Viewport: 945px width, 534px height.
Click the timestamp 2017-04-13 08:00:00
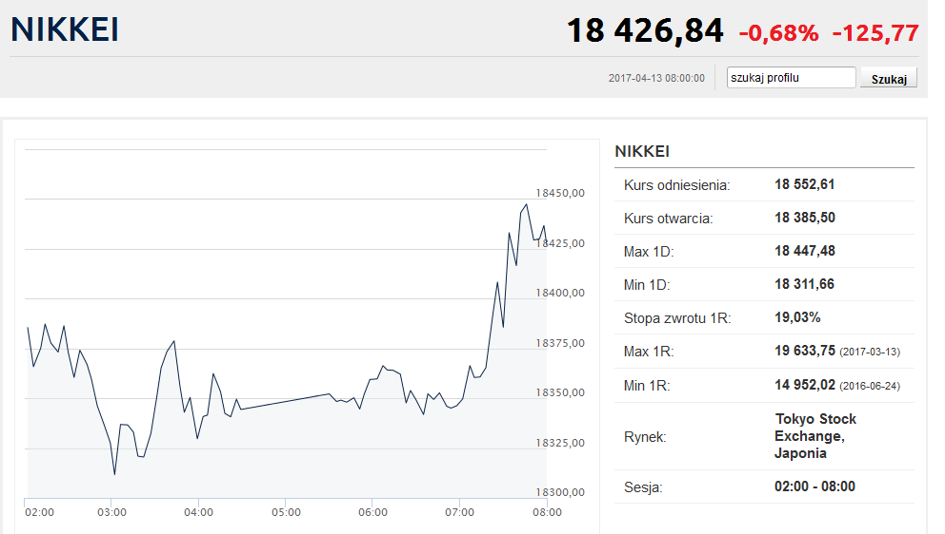pos(656,78)
